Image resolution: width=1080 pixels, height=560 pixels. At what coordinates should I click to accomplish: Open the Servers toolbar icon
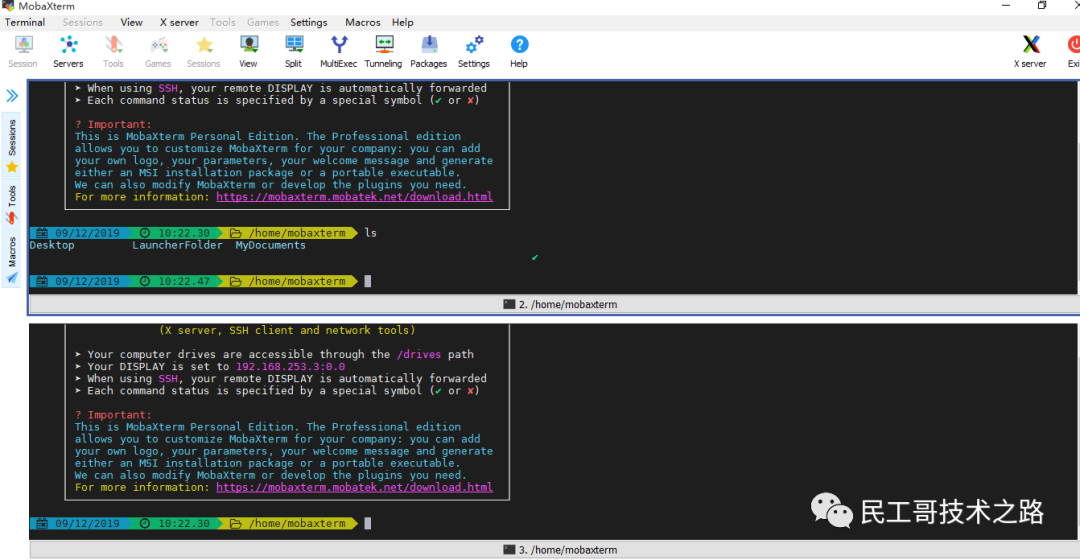pos(68,52)
